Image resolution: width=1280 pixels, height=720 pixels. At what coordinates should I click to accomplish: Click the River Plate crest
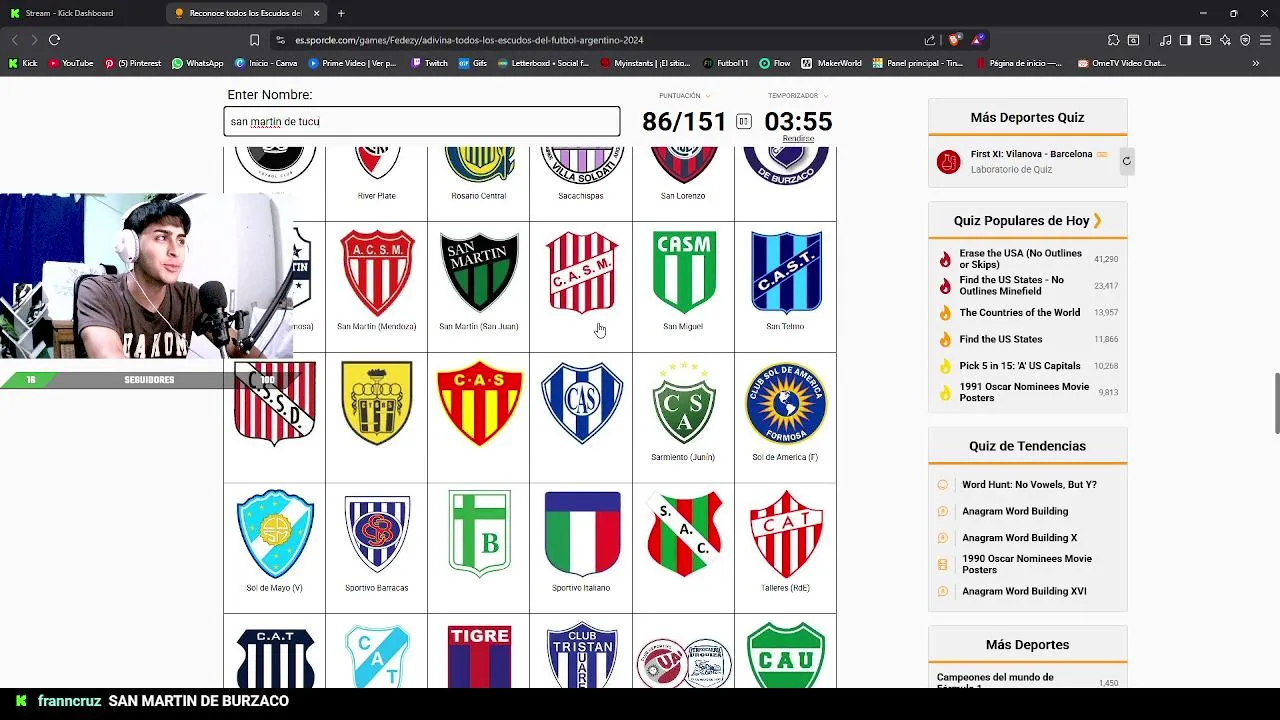click(376, 163)
